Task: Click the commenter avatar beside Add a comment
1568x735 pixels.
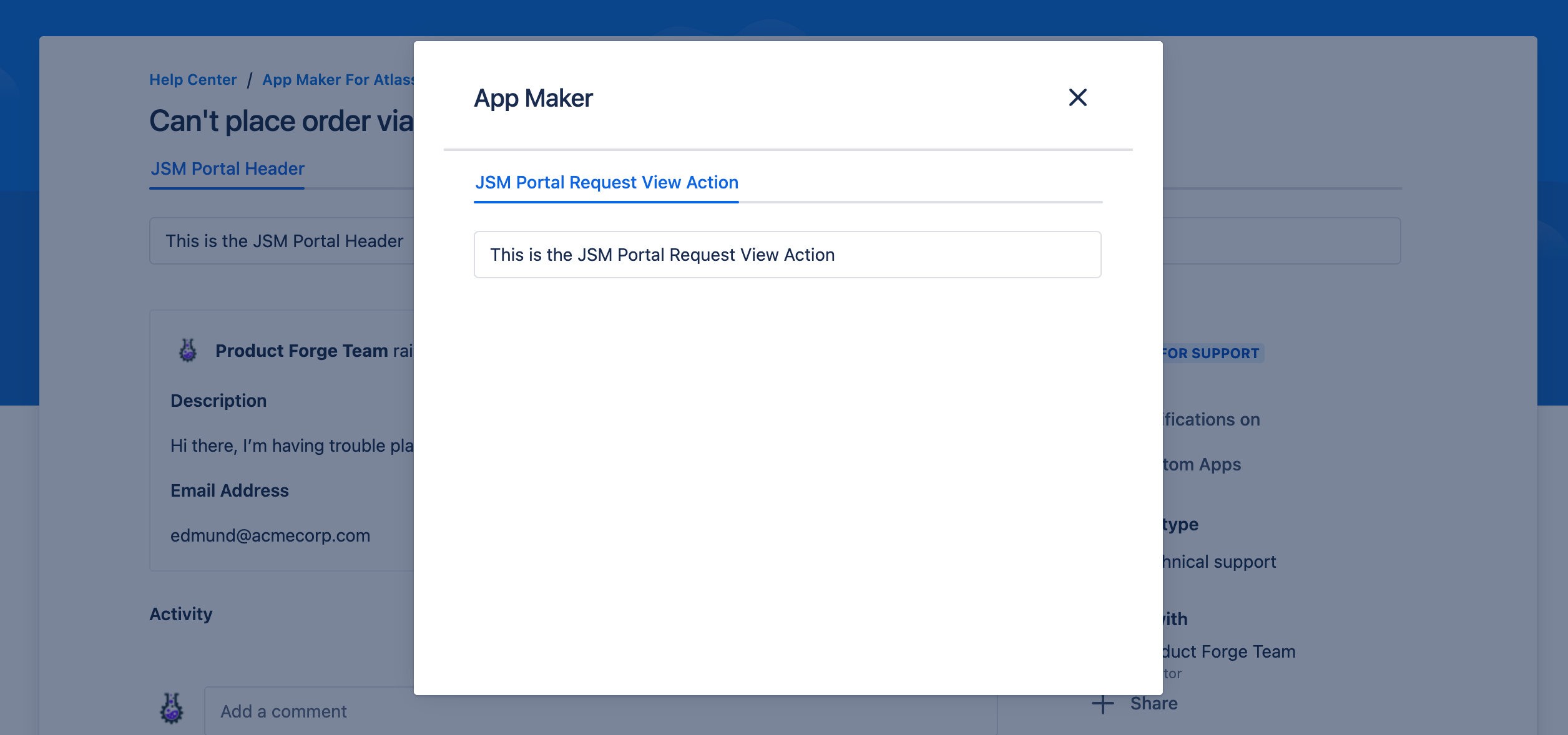Action: 172,709
